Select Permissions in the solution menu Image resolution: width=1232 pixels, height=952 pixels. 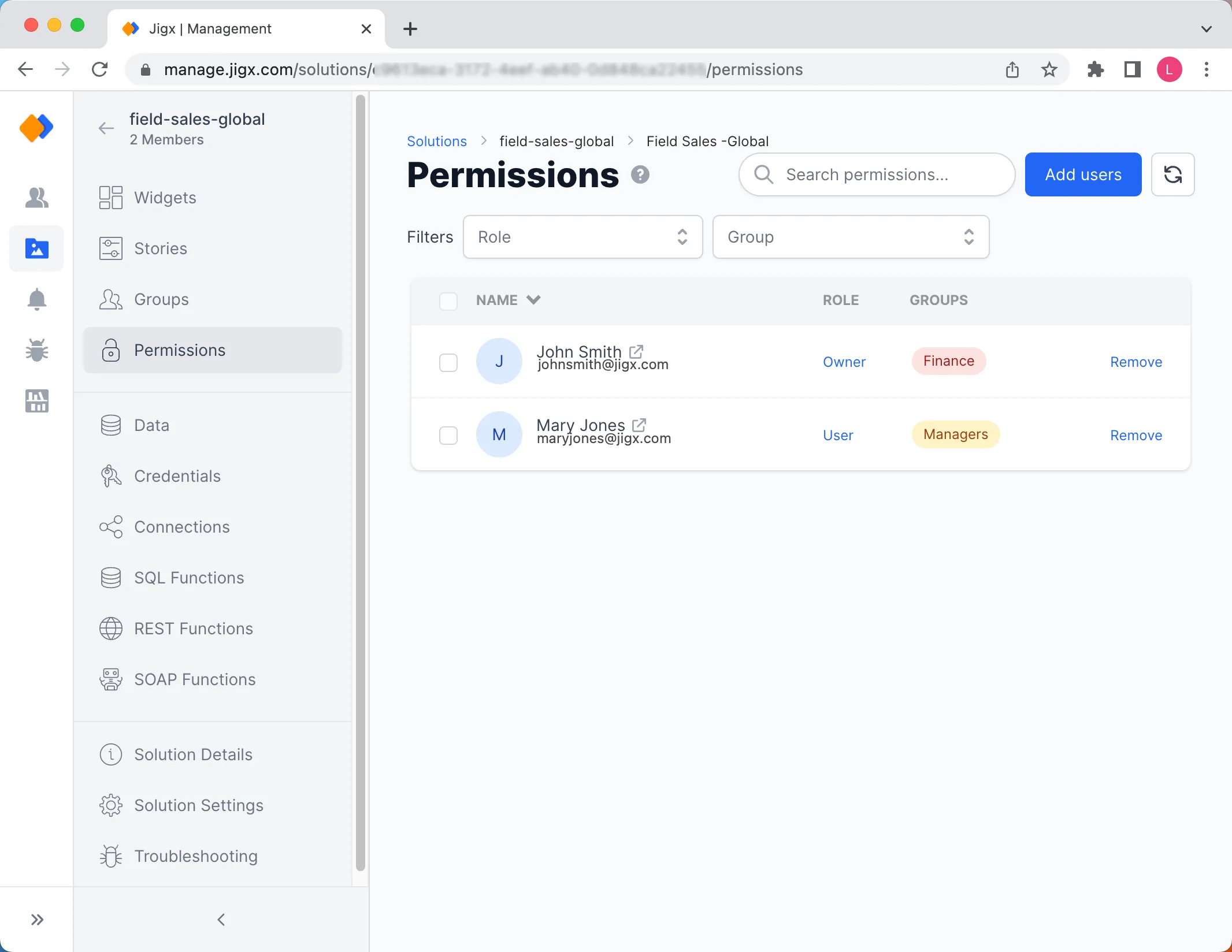click(x=213, y=350)
